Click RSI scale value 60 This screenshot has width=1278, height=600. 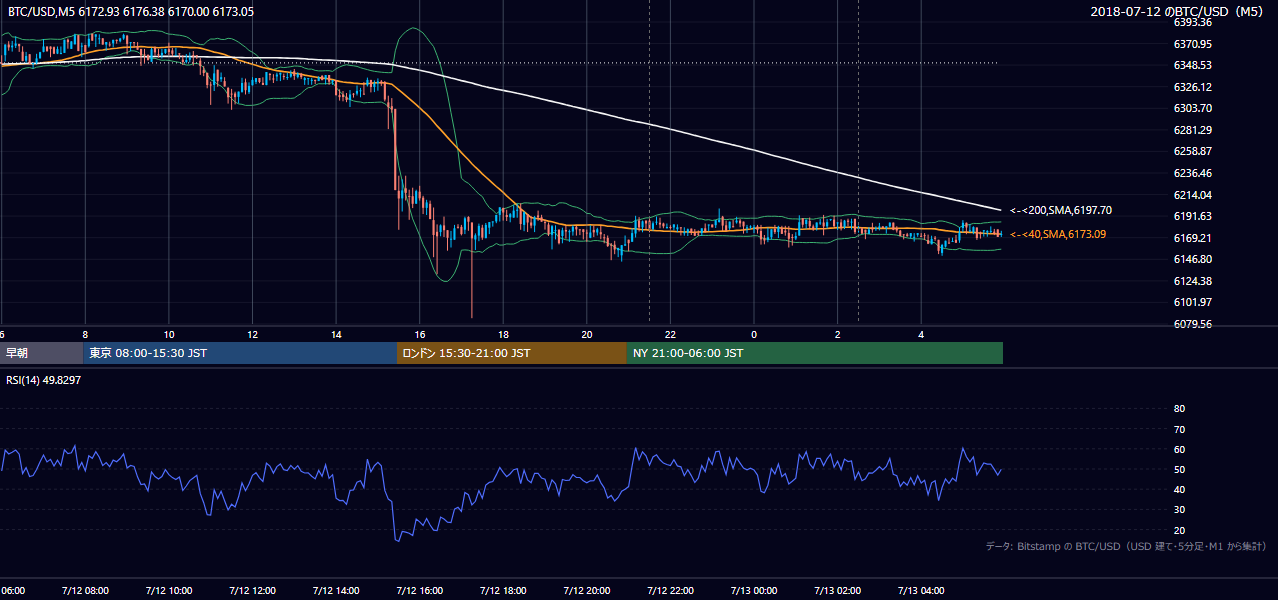pos(1179,449)
